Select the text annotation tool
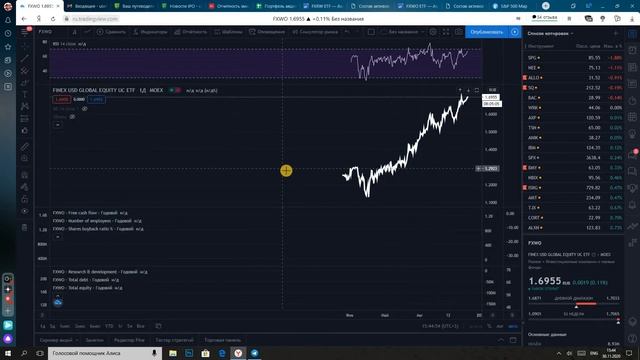 click(x=25, y=94)
